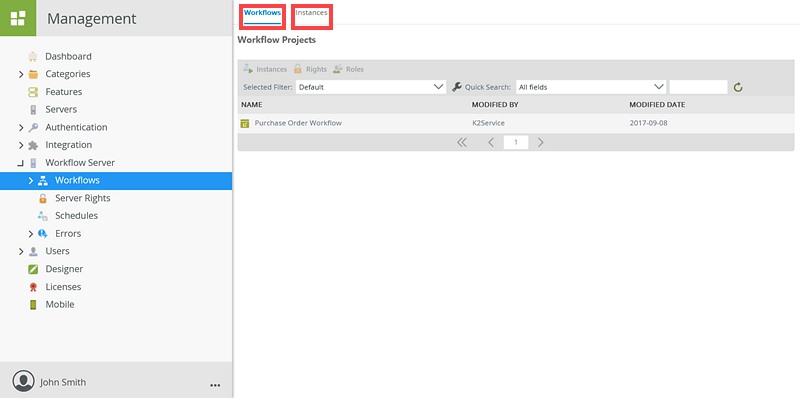Go to the first page of results

point(462,142)
